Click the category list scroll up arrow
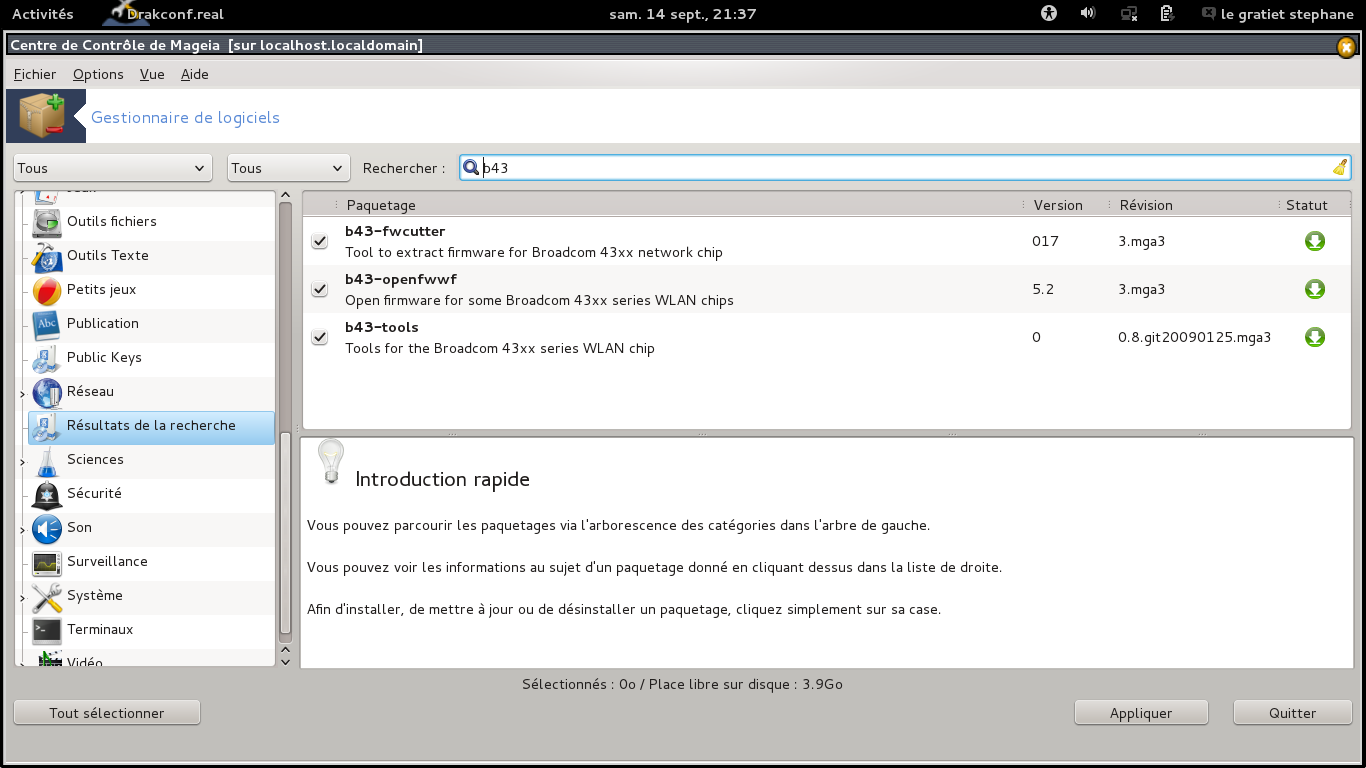Image resolution: width=1366 pixels, height=768 pixels. point(285,196)
